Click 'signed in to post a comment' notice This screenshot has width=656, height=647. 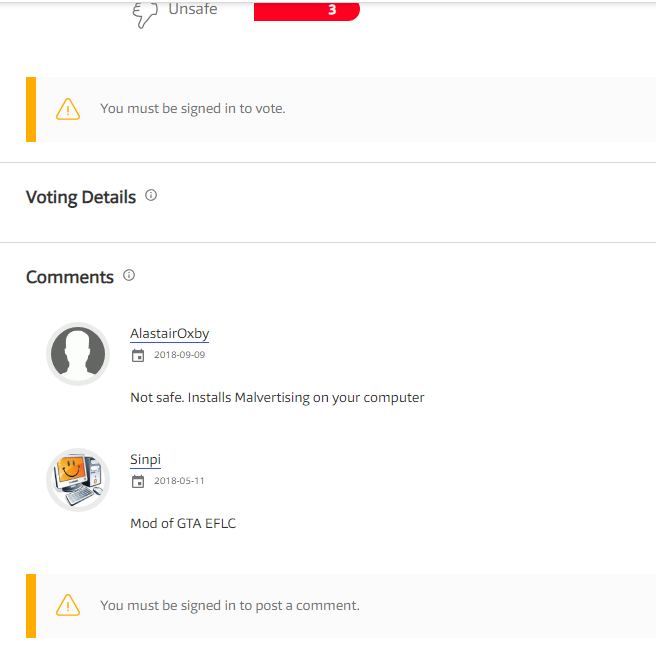(229, 605)
